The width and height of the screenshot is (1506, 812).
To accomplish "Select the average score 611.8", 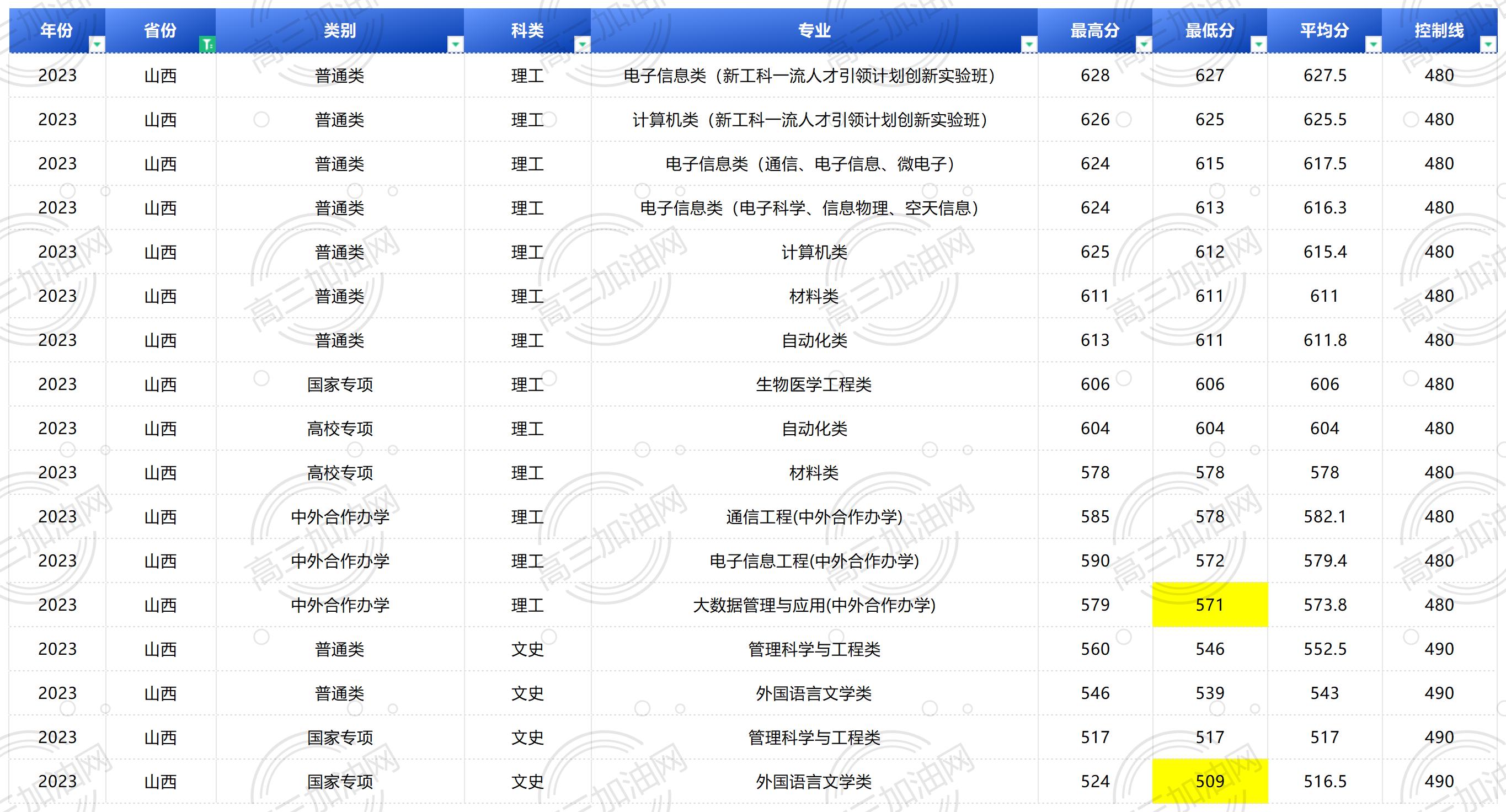I will (1325, 340).
